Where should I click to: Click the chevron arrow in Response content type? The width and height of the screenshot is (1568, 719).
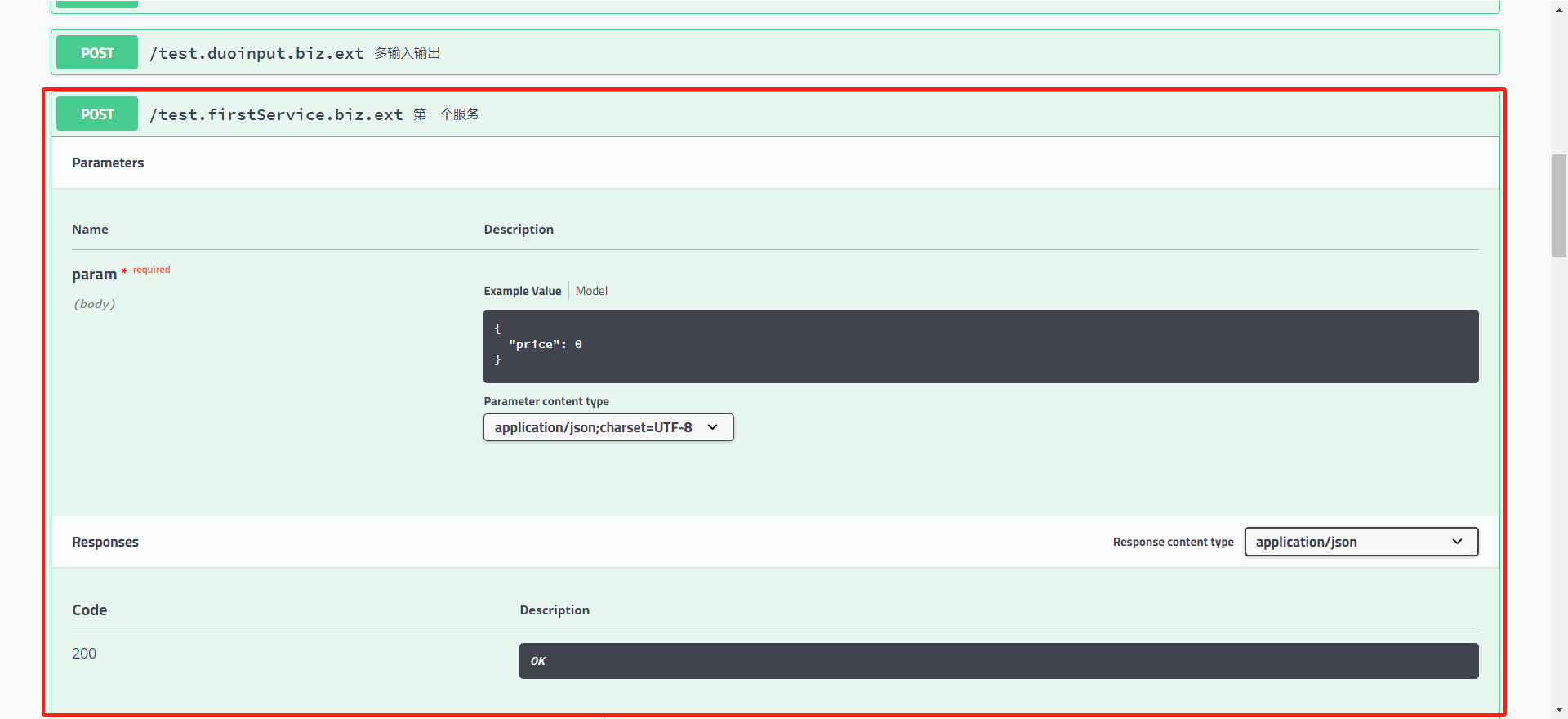(x=1457, y=542)
